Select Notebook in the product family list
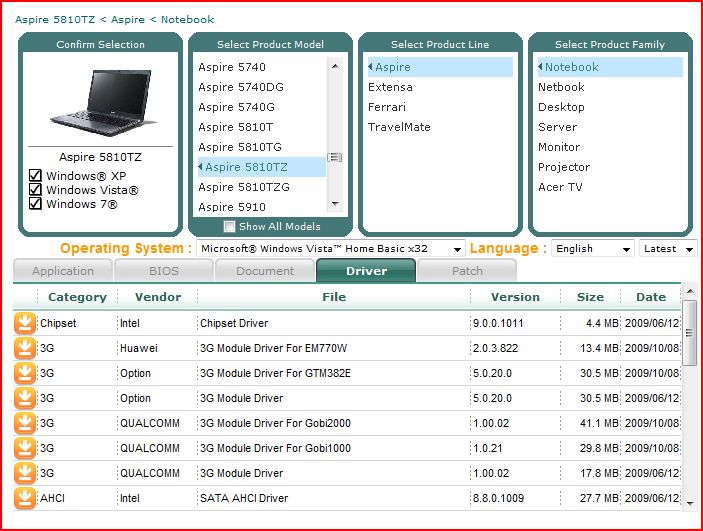703x531 pixels. point(610,67)
